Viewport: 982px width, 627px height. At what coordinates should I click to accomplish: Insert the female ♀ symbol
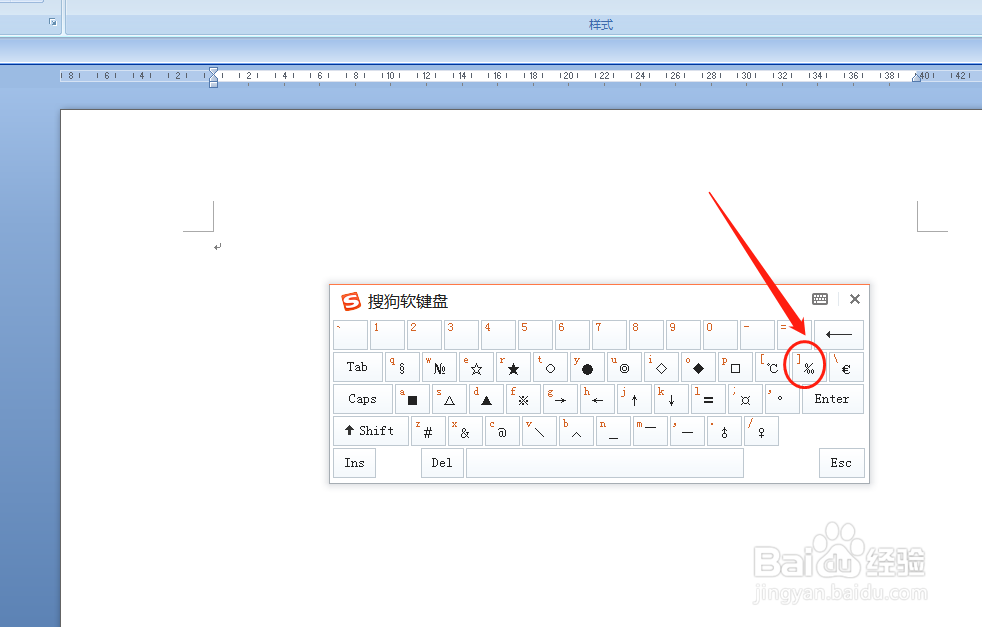coord(761,431)
